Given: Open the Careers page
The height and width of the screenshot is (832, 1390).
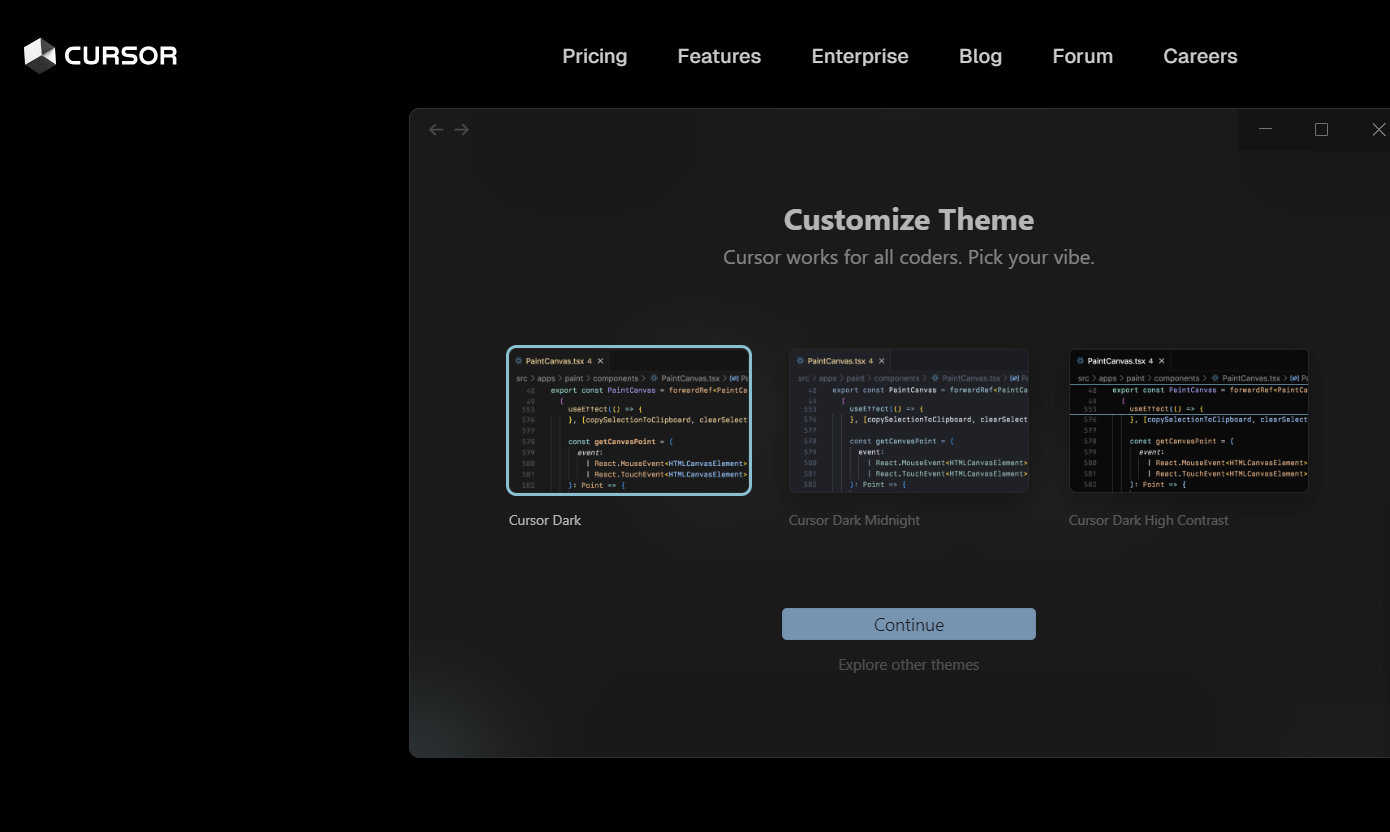Looking at the screenshot, I should (1200, 56).
